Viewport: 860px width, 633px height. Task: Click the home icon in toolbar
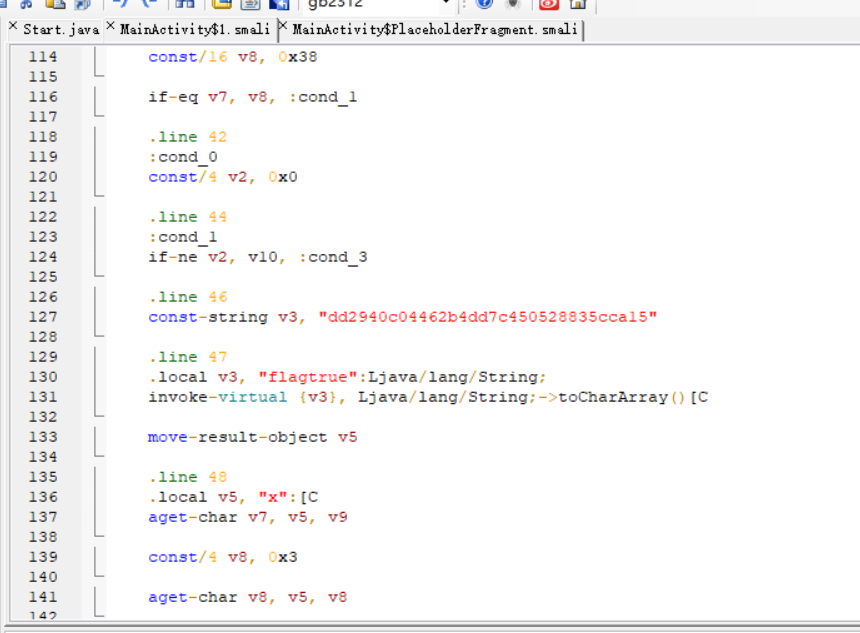coord(577,4)
